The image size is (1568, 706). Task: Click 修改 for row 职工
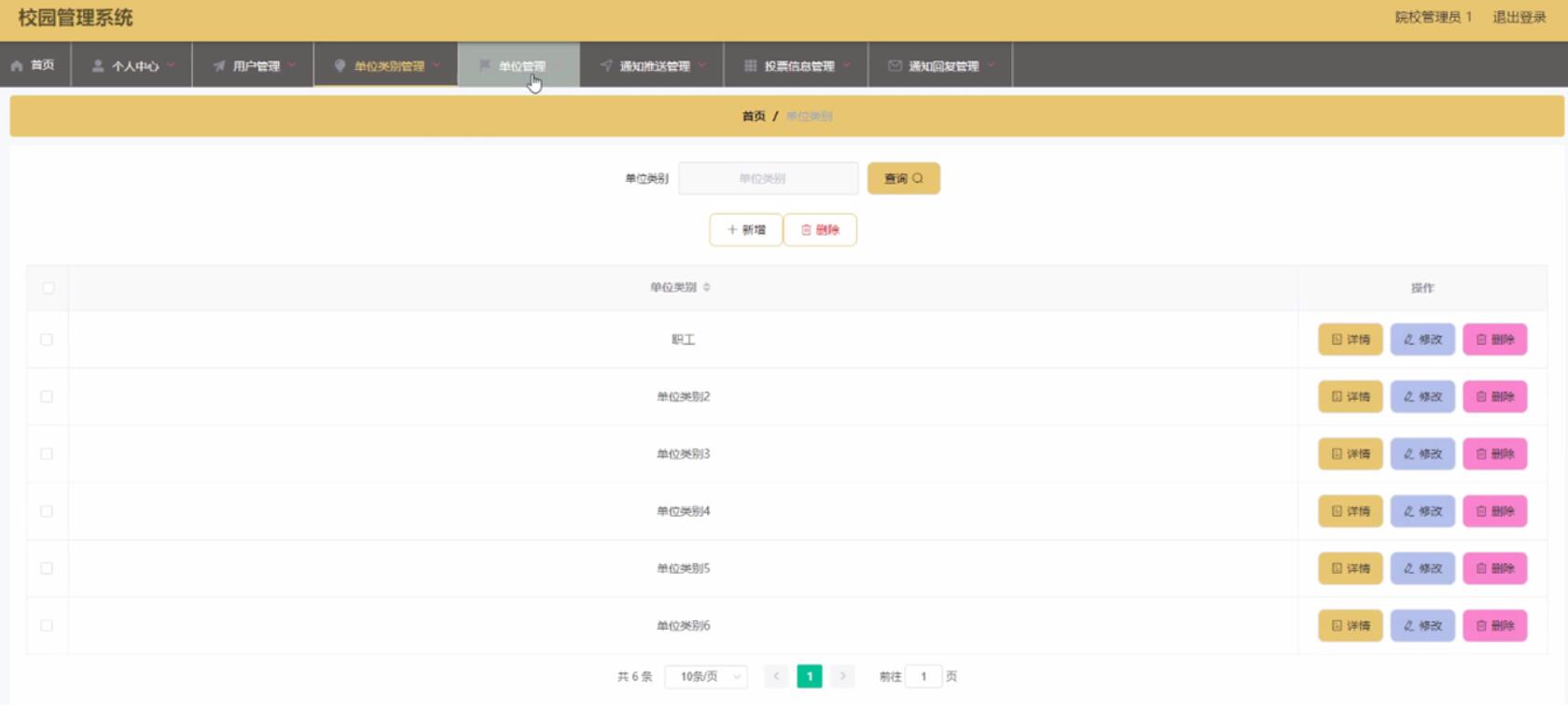tap(1422, 339)
